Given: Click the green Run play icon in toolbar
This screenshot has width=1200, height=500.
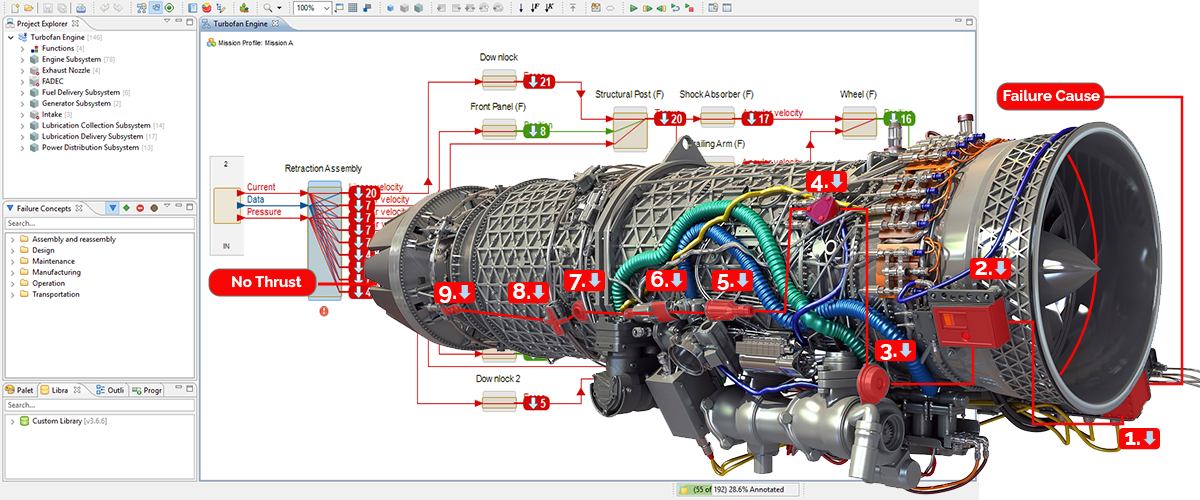Looking at the screenshot, I should tap(633, 8).
